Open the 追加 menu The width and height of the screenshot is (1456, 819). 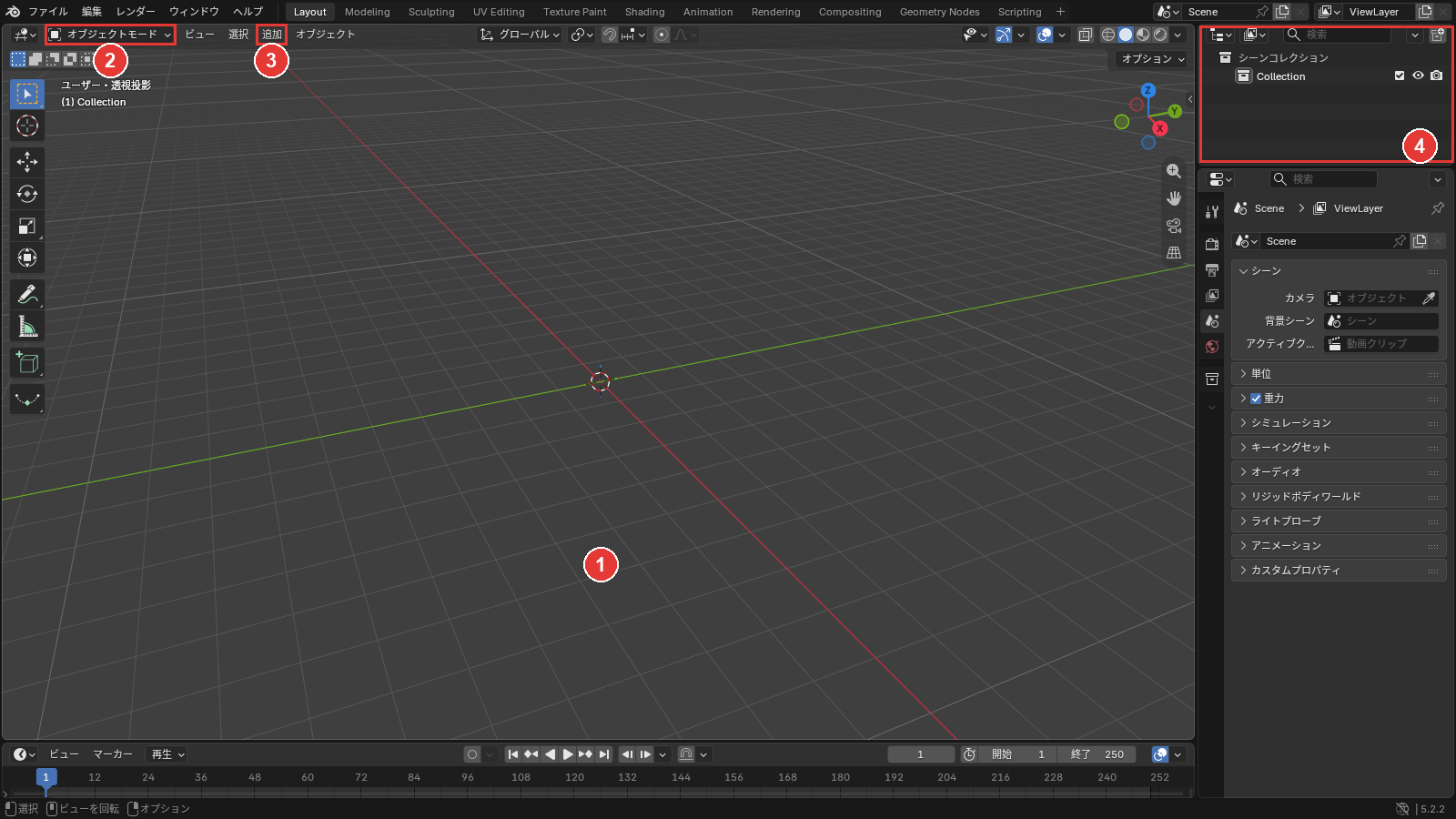(x=272, y=35)
